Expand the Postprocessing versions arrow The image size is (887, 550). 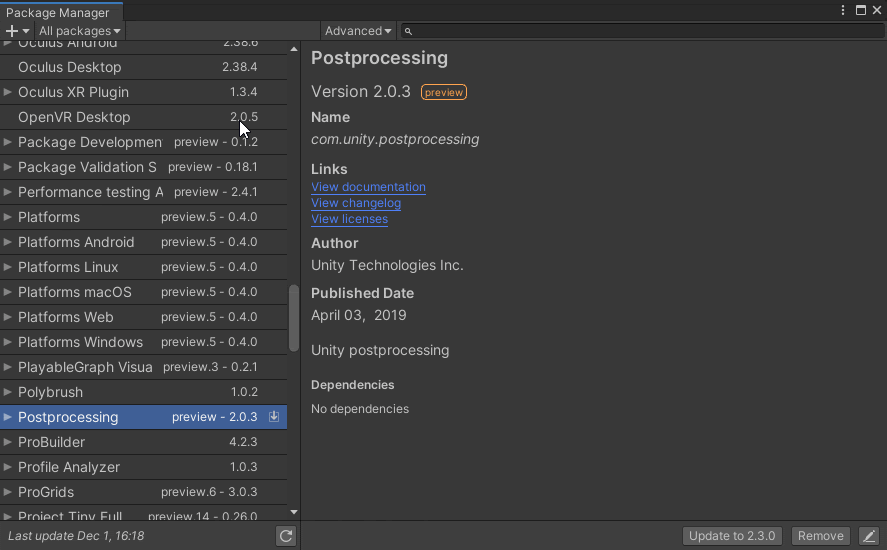pyautogui.click(x=7, y=417)
